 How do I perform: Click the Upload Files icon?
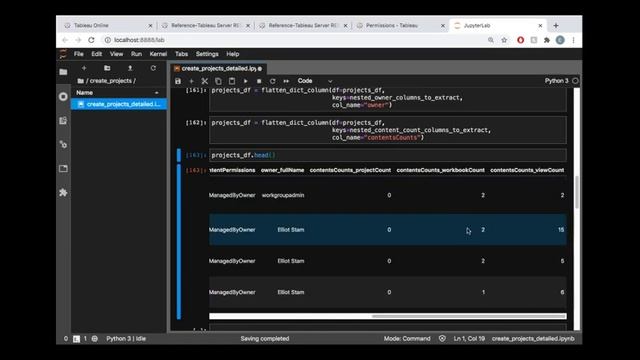(x=130, y=68)
